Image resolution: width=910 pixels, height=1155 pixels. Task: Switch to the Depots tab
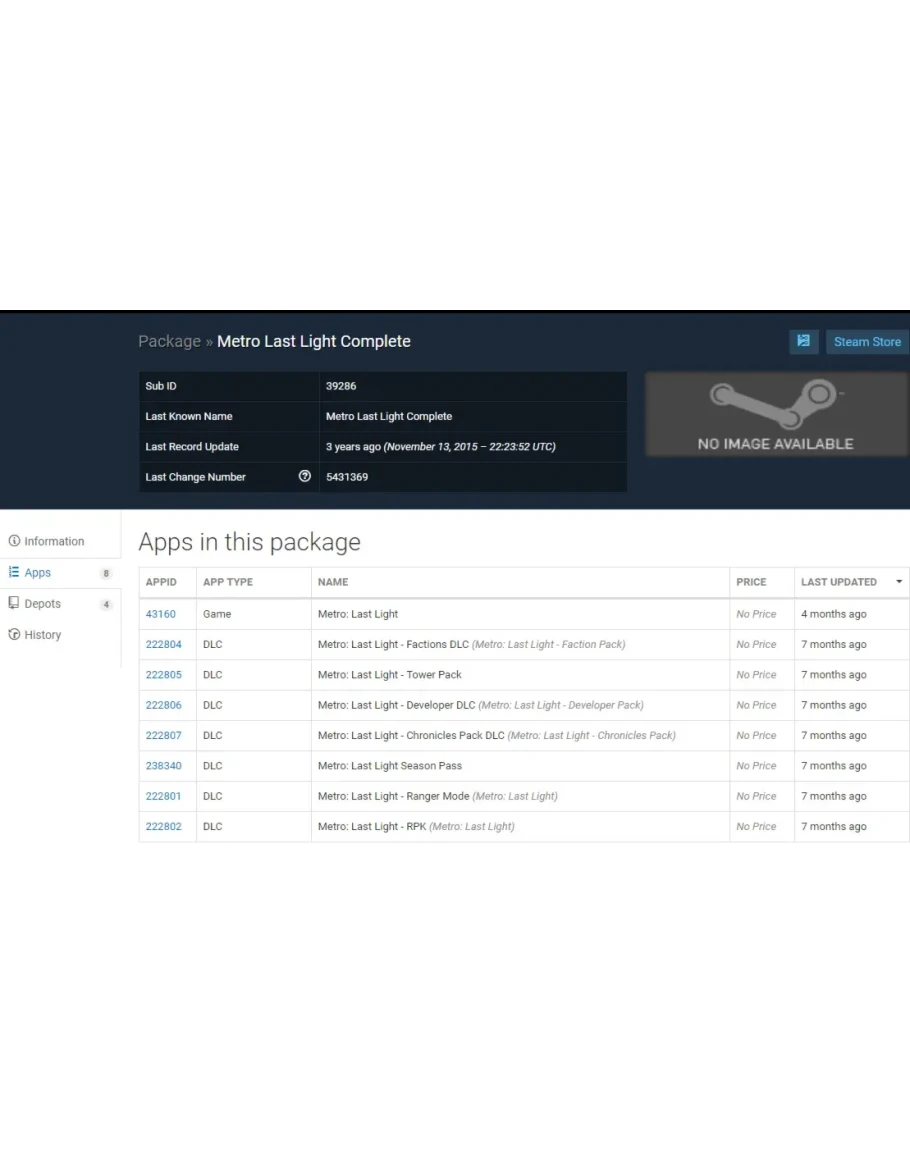42,604
